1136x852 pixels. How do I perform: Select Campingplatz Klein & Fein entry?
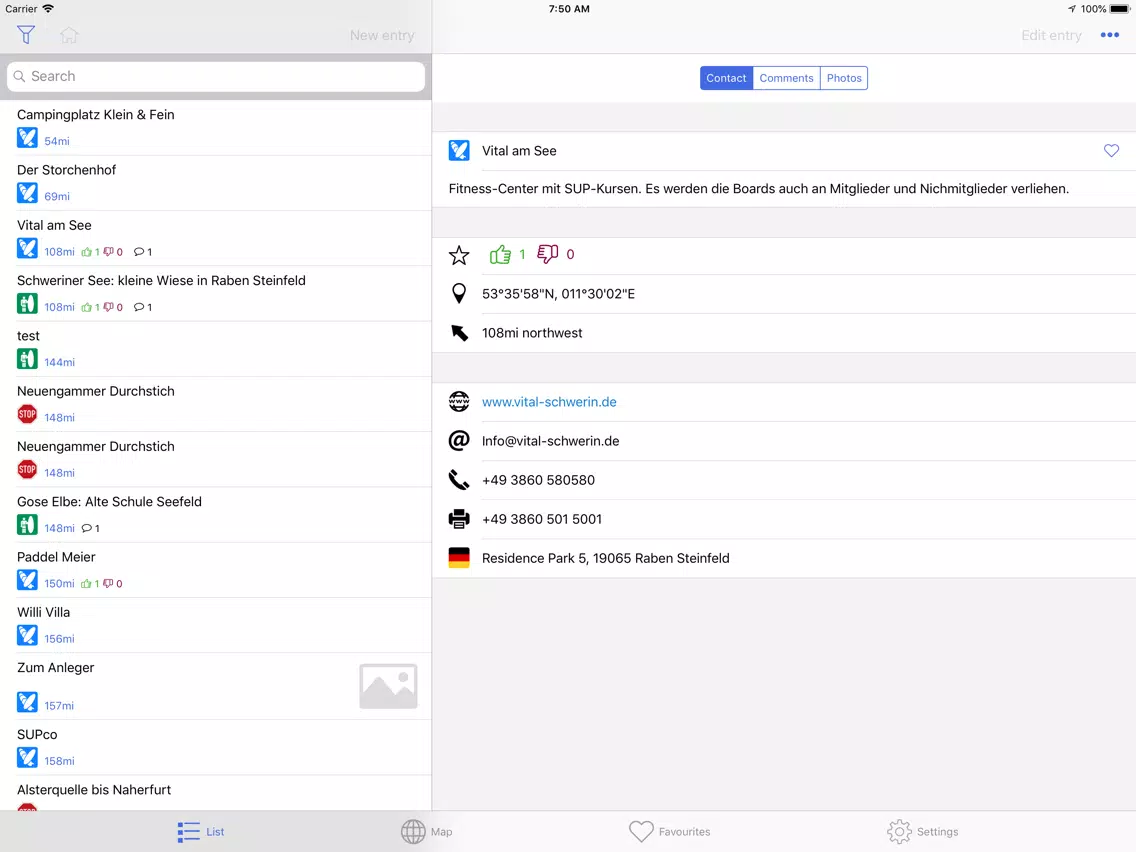pos(216,128)
